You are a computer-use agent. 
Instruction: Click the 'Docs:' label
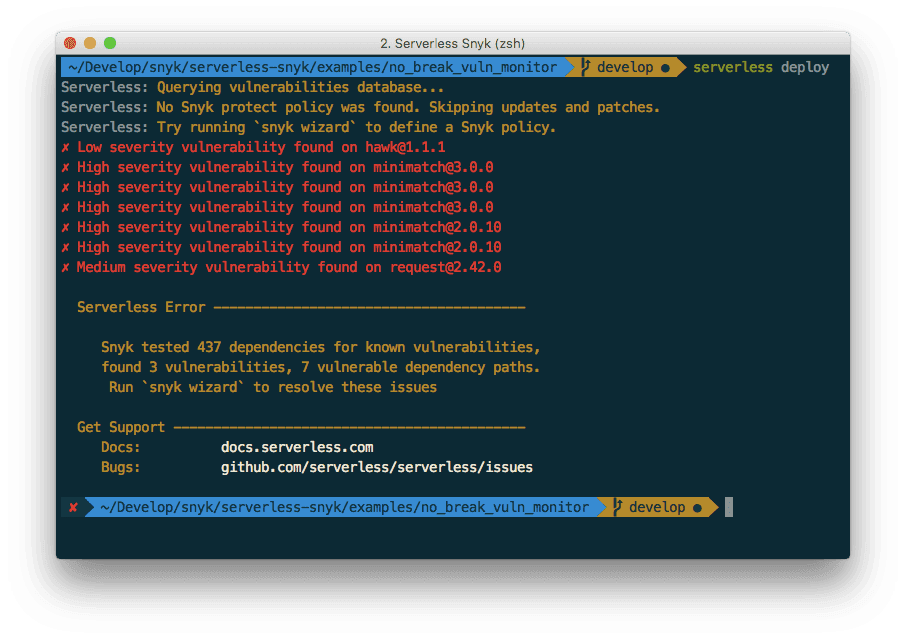point(121,447)
